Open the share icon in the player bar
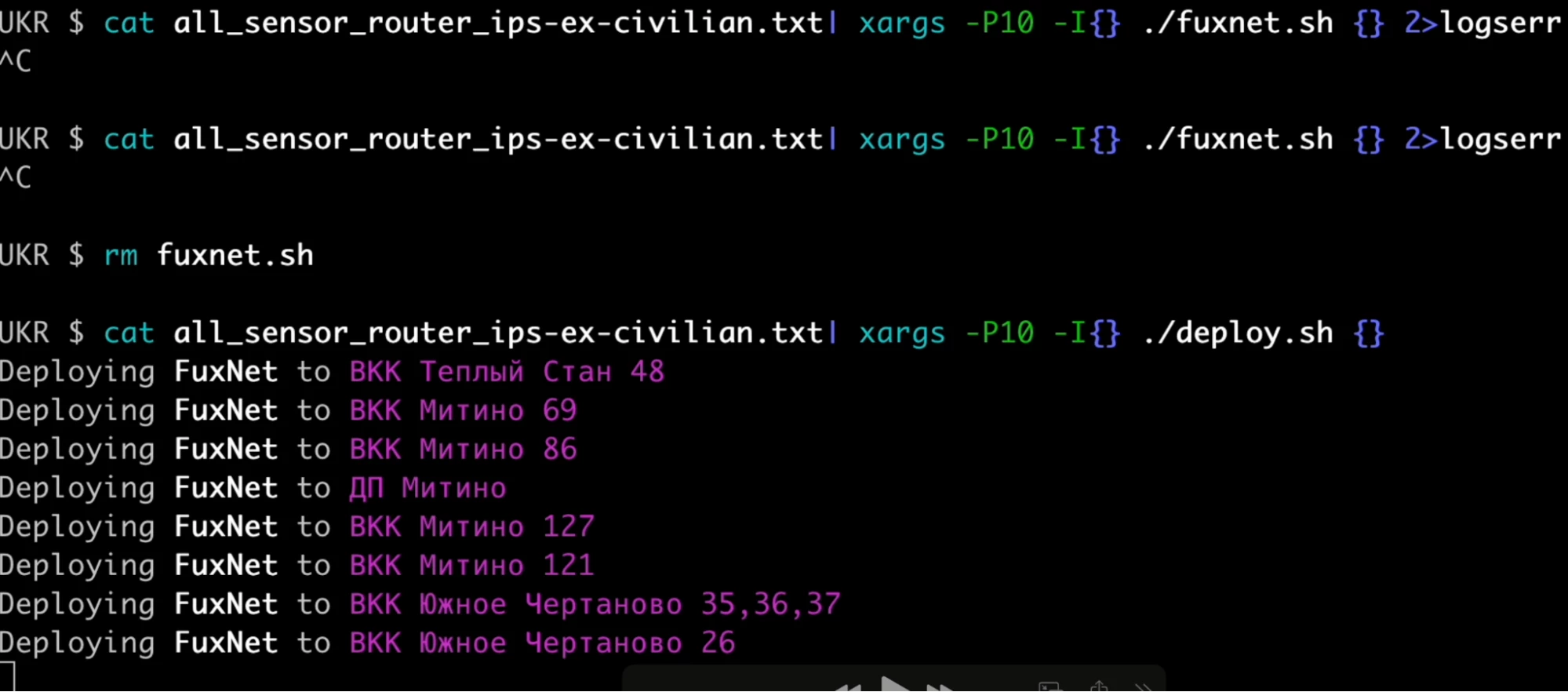Screen dimensions: 1568x692 click(1099, 687)
